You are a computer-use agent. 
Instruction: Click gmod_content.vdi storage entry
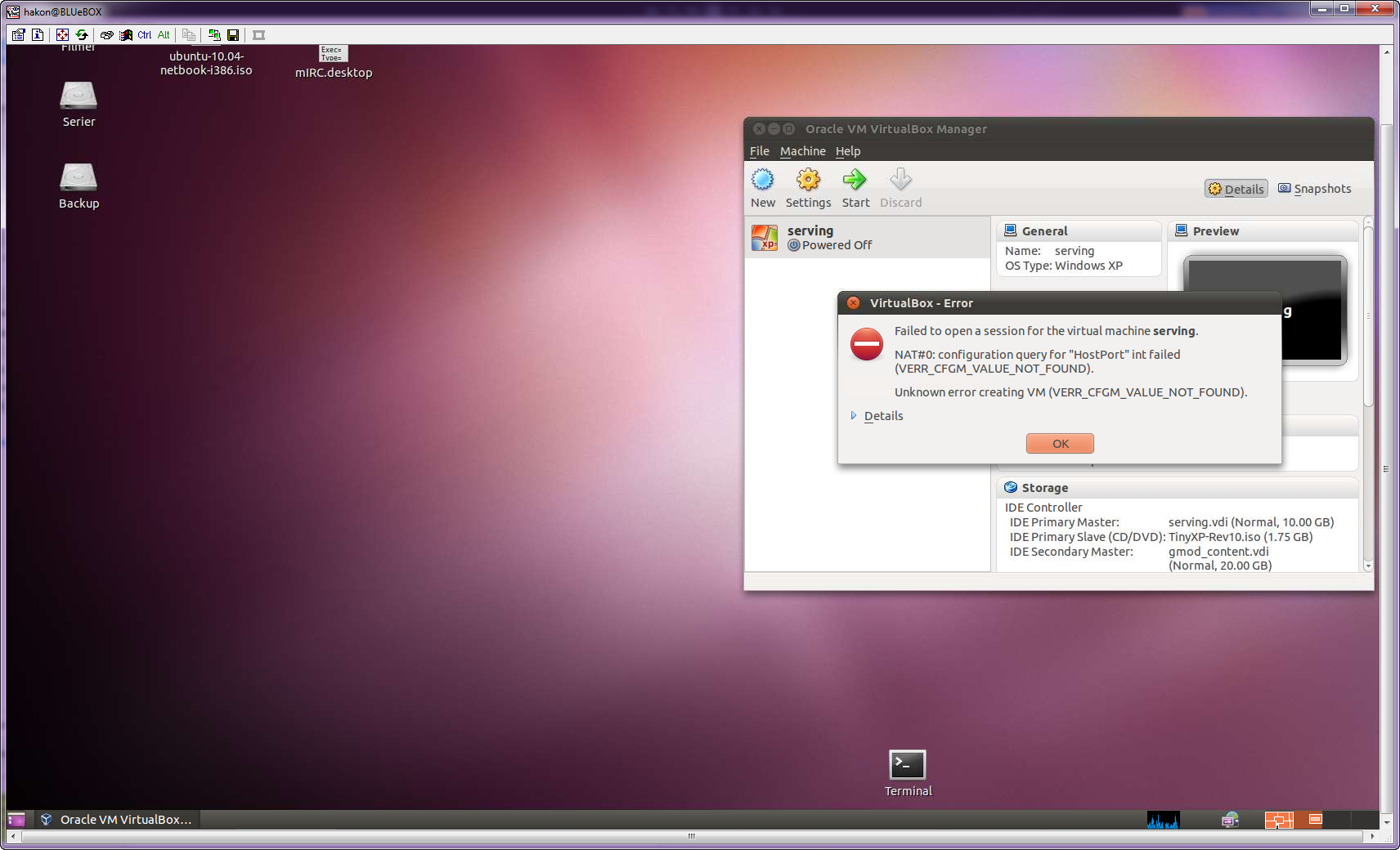click(x=1220, y=558)
